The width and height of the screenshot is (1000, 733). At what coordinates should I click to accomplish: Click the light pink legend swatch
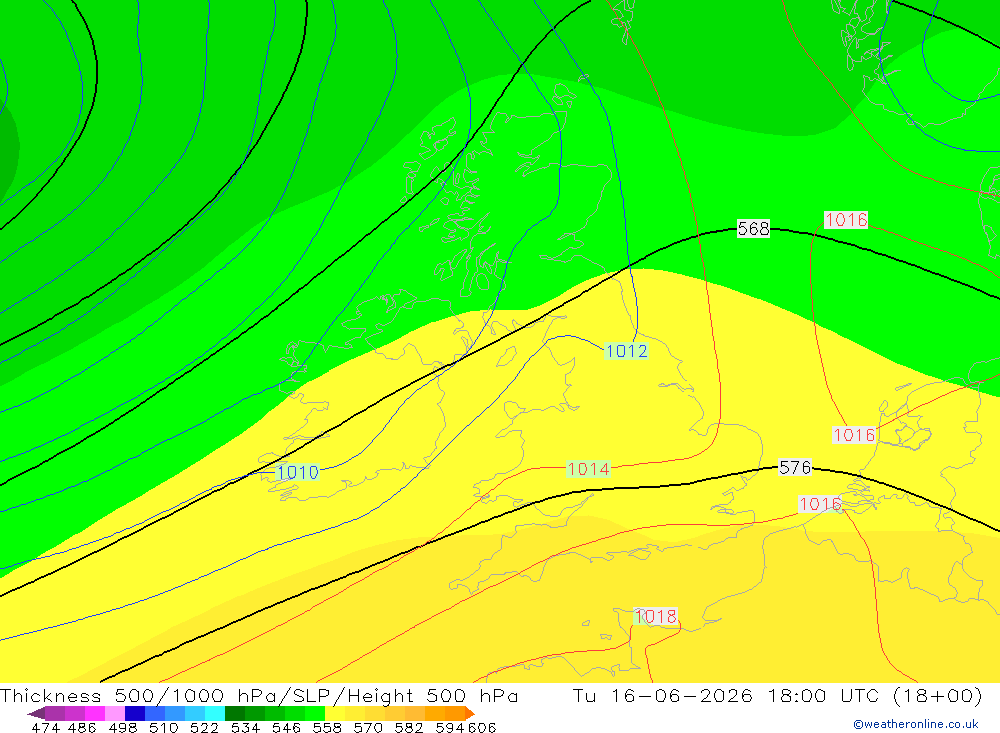point(115,713)
